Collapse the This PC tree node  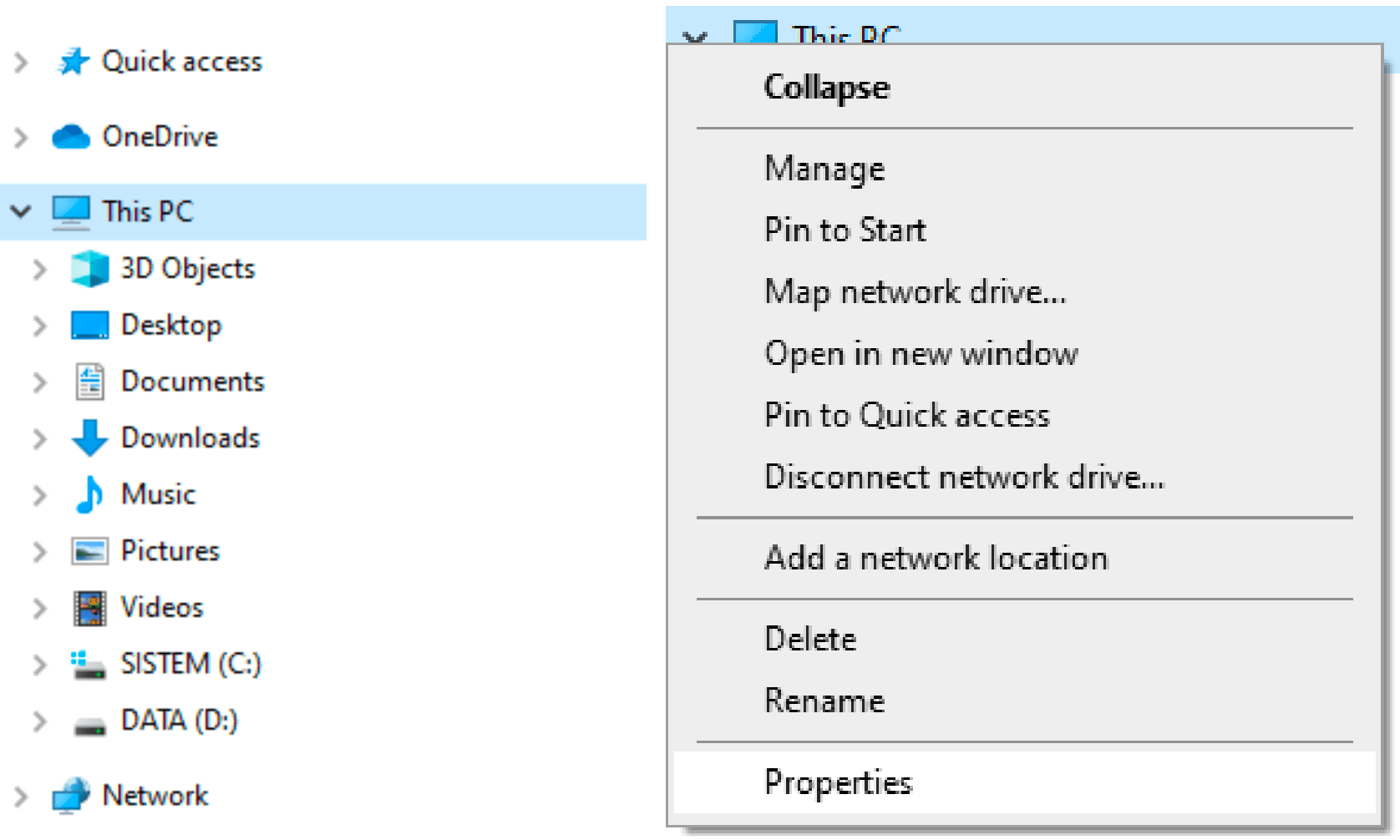pyautogui.click(x=21, y=212)
